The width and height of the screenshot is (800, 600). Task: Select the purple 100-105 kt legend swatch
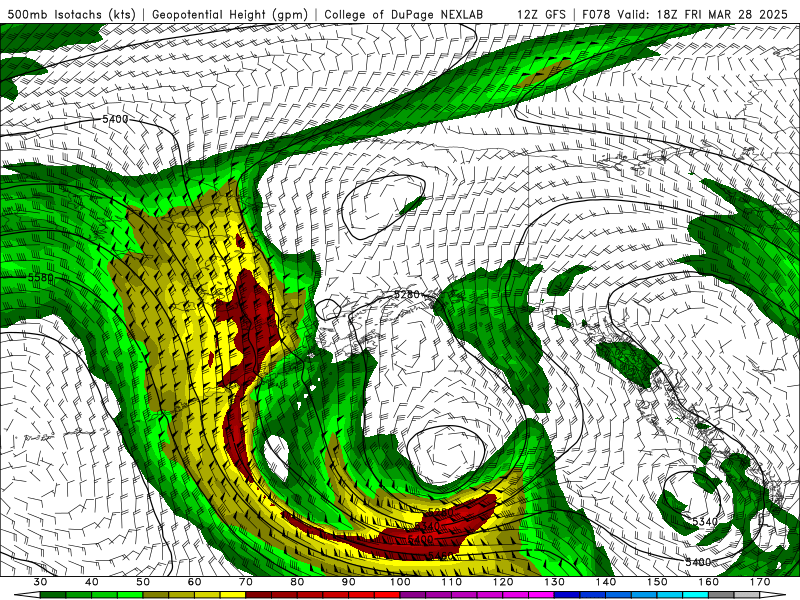413,595
